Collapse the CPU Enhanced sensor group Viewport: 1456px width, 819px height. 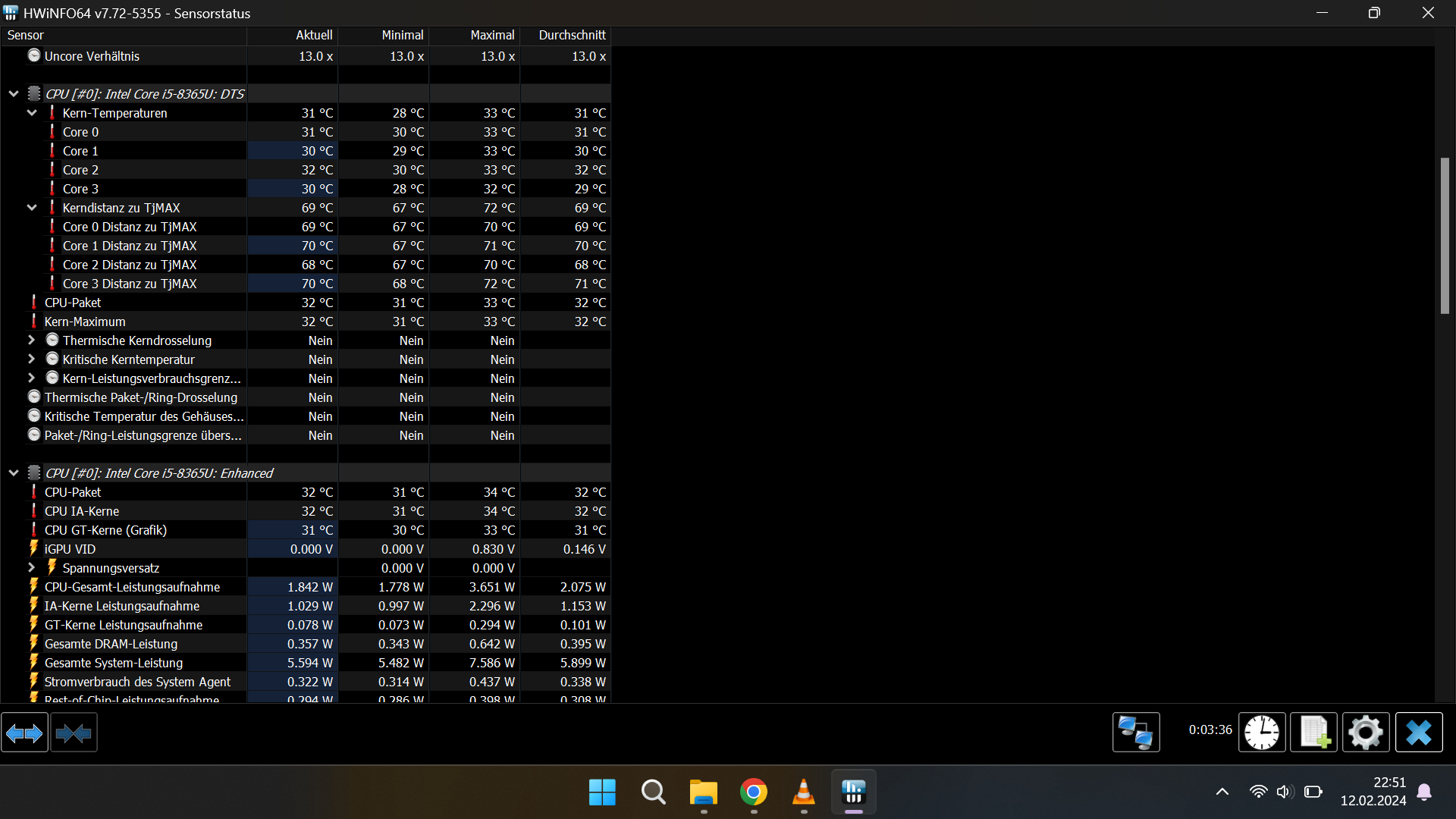coord(14,473)
